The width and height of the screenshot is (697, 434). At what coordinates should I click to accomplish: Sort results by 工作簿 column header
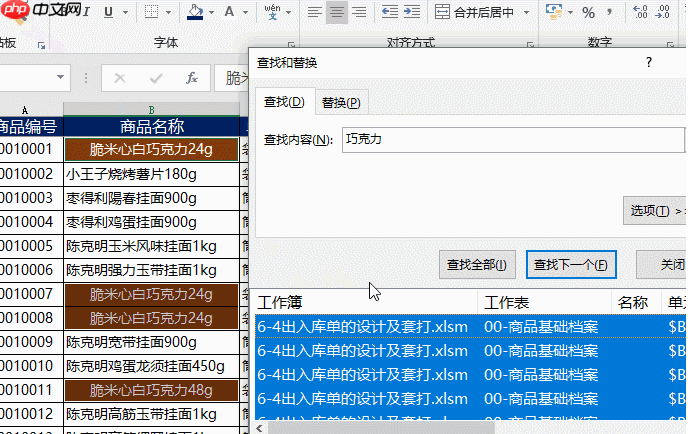366,303
